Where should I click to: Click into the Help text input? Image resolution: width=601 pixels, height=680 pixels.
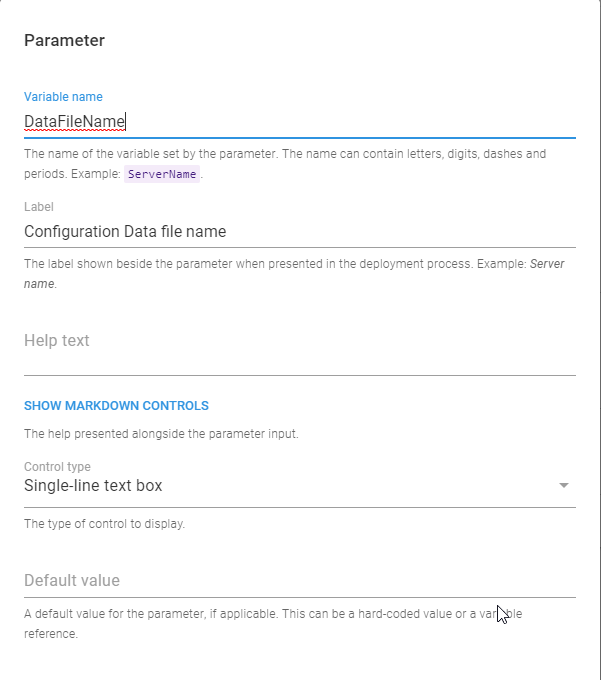coord(299,341)
